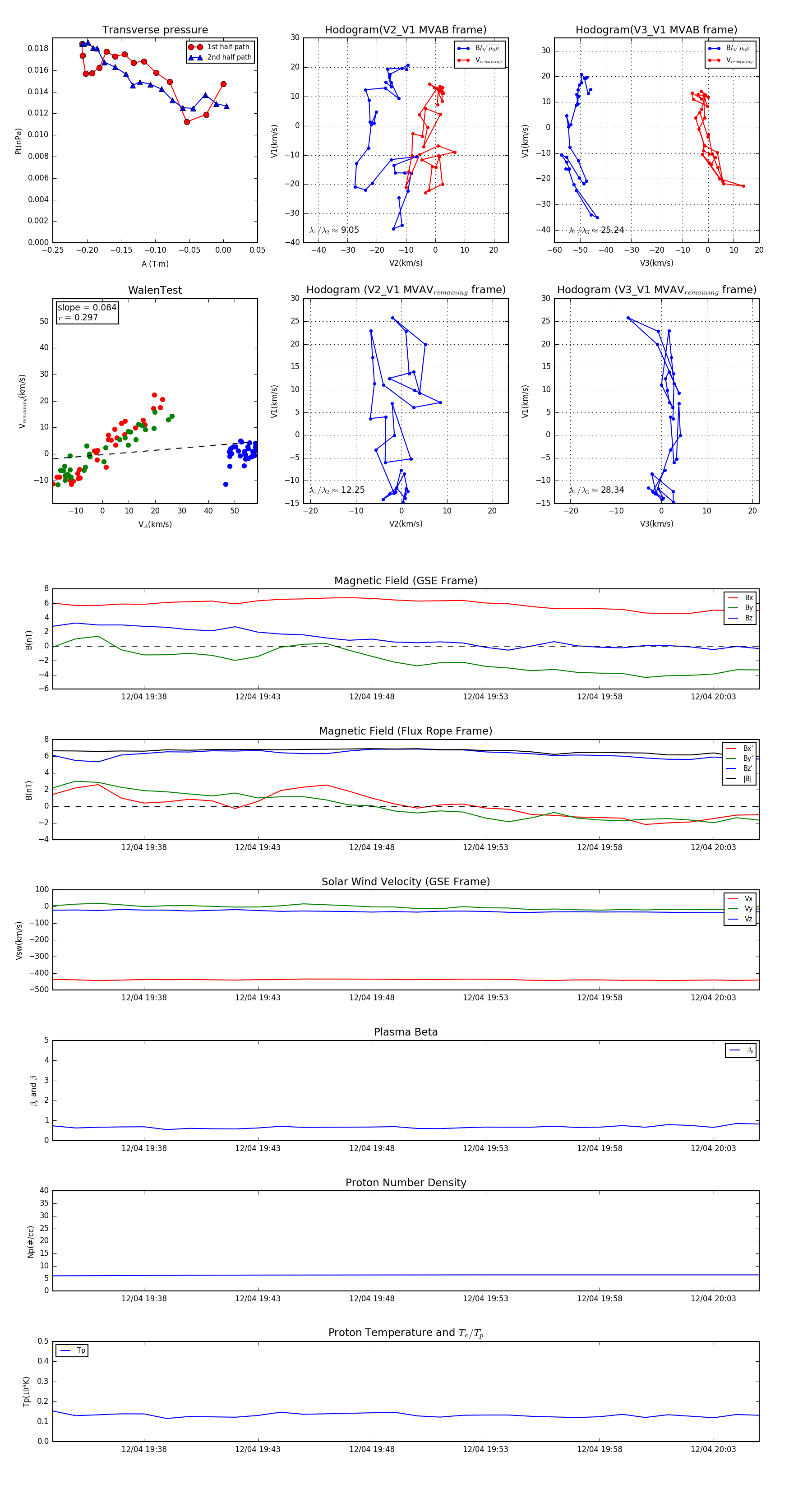Click the 'A (T·m)' x-axis label
812x1489 pixels.
(155, 264)
